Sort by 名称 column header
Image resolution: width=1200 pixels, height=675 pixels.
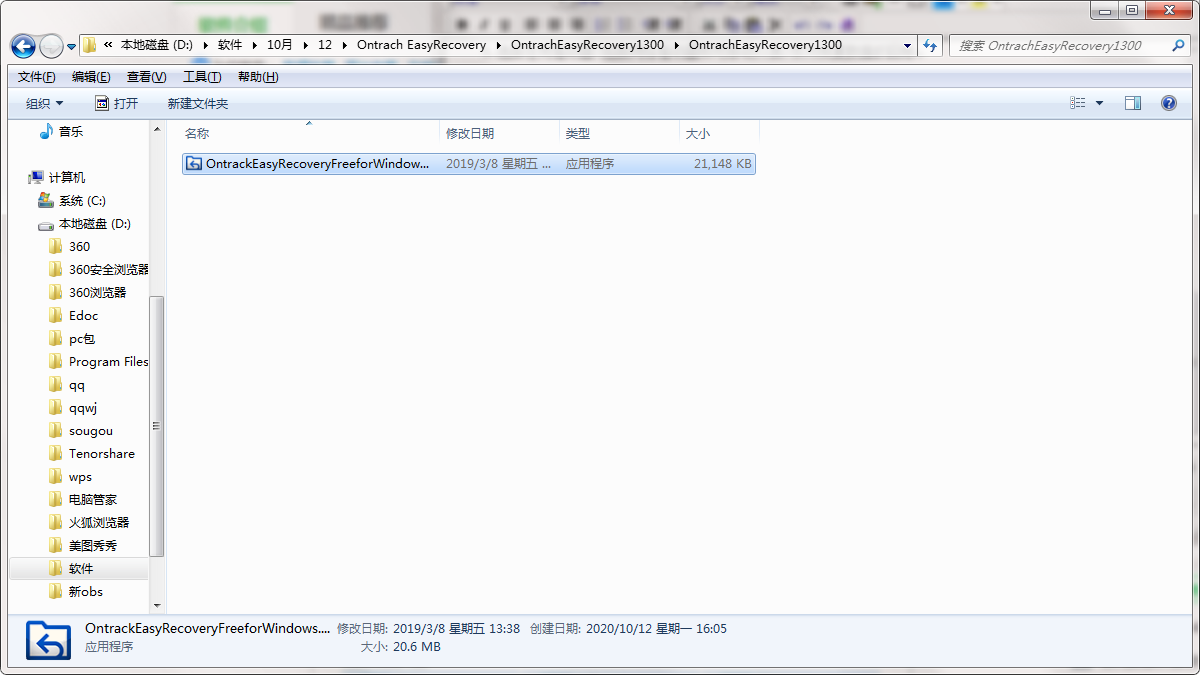click(310, 133)
